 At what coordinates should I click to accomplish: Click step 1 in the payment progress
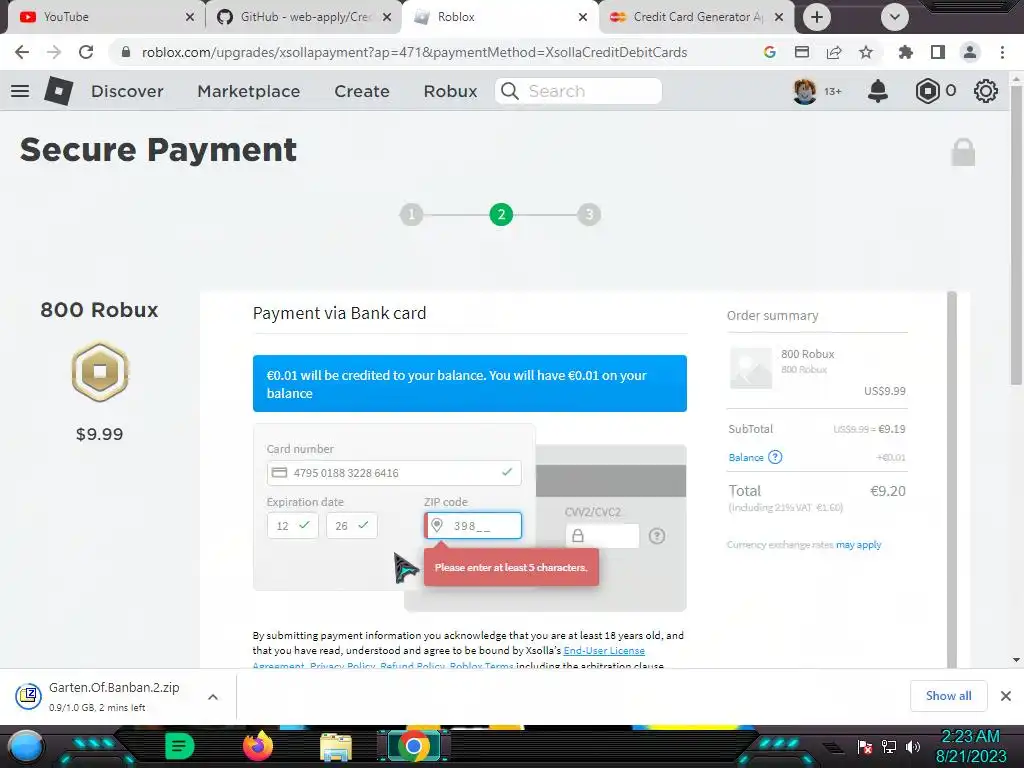[x=411, y=214]
